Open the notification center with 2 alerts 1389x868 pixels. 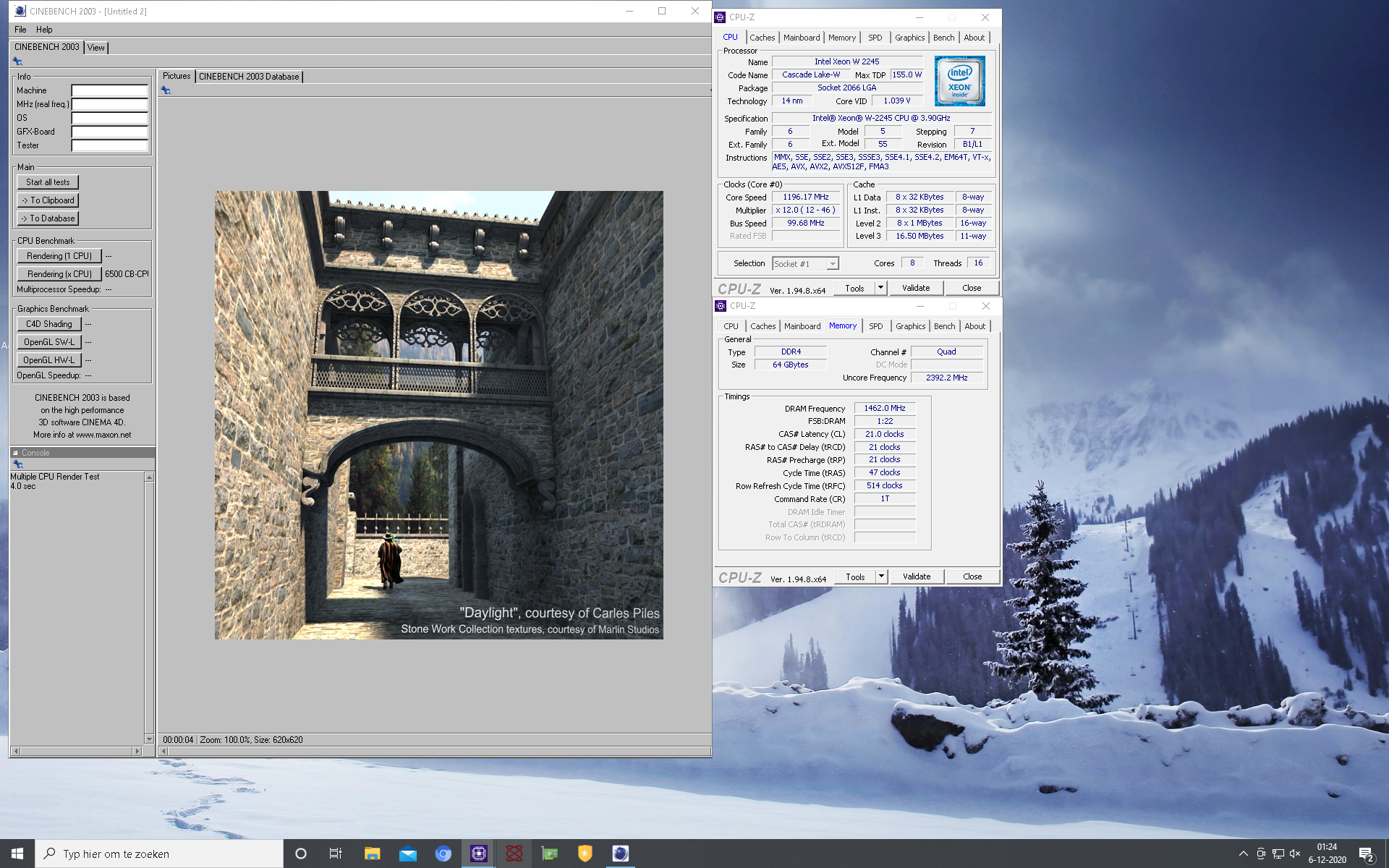pyautogui.click(x=1367, y=854)
